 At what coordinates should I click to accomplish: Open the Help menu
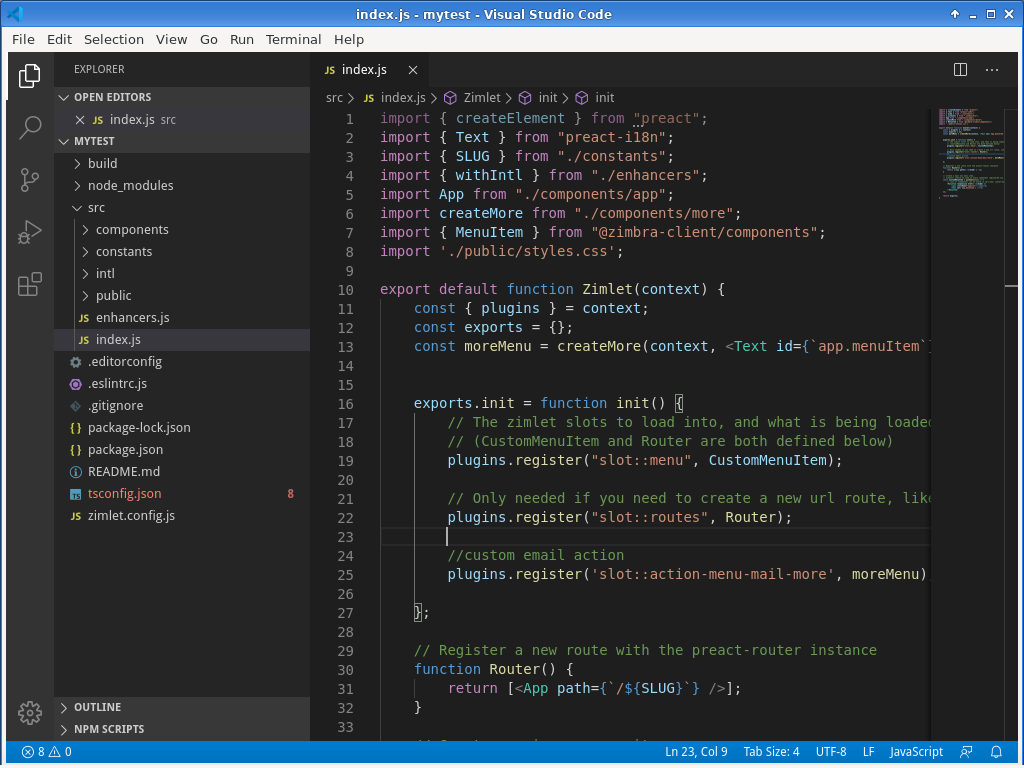[x=349, y=40]
